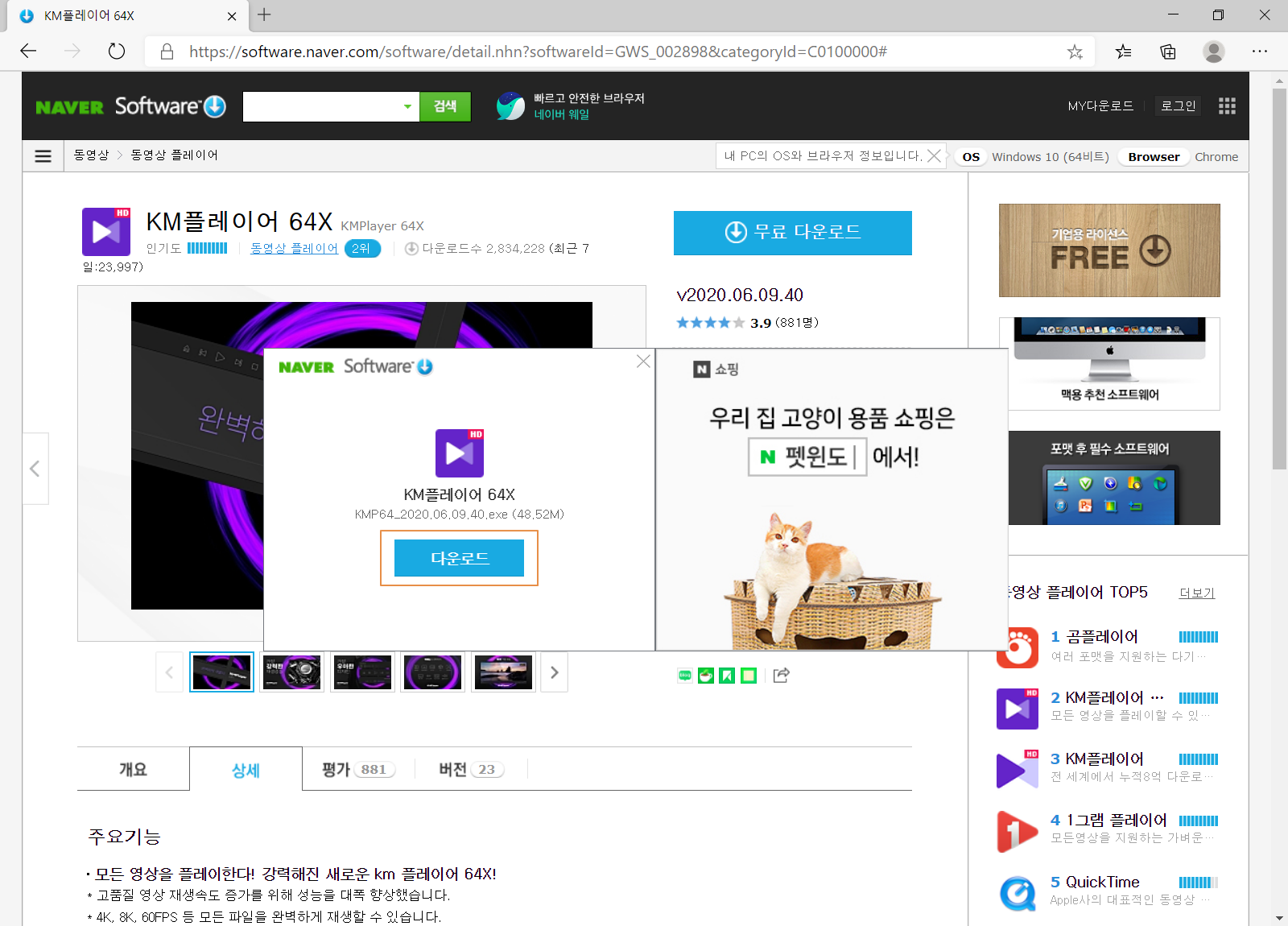Close the download popup dialog
This screenshot has height=926, width=1288.
tap(643, 361)
